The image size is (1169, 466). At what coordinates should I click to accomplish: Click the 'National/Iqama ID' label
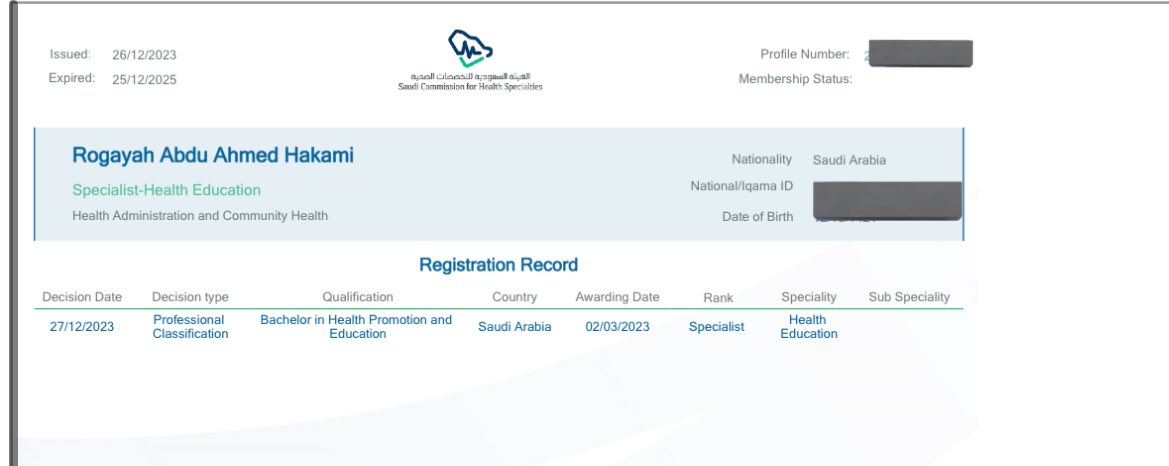[742, 186]
